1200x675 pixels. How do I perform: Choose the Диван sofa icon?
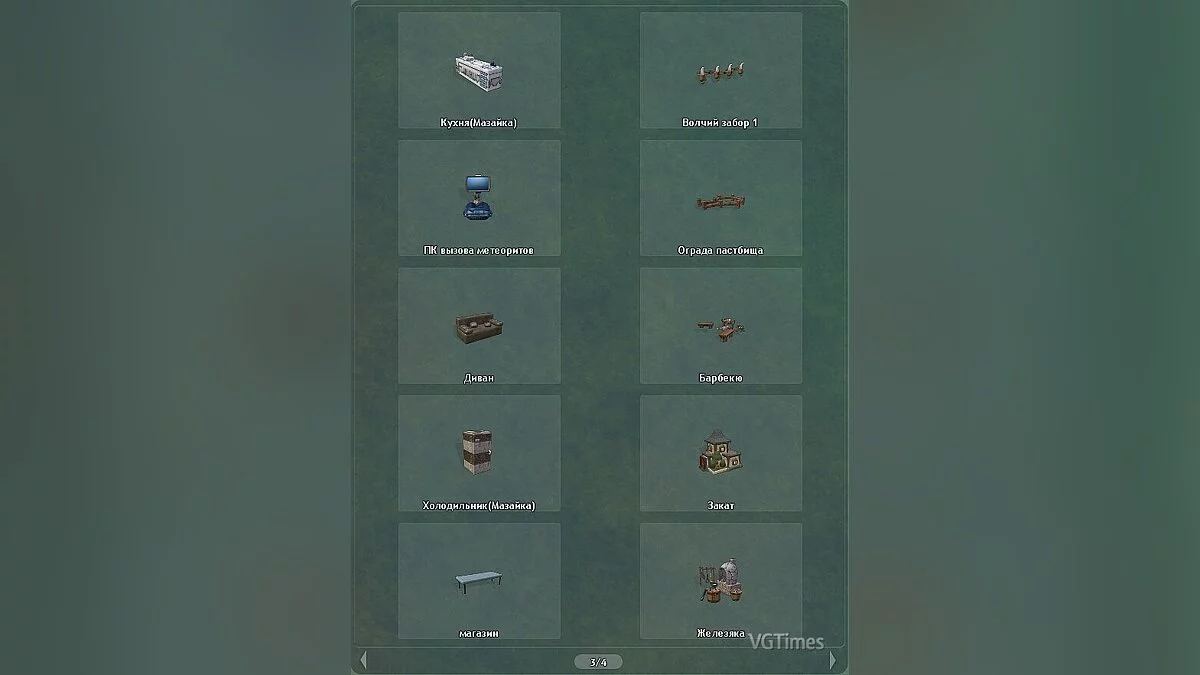[x=479, y=327]
